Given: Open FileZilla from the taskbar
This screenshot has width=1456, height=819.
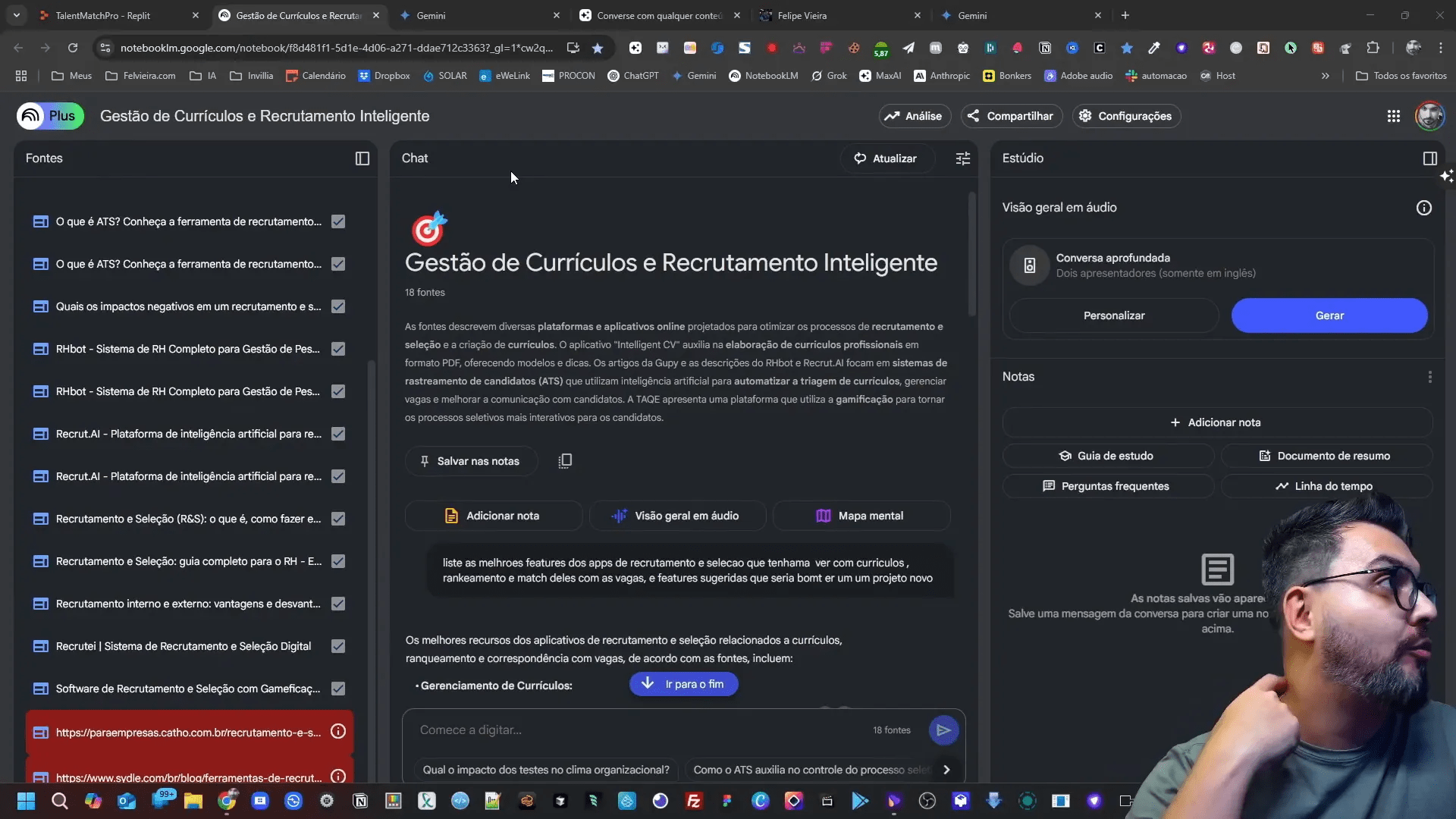Looking at the screenshot, I should click(x=694, y=801).
